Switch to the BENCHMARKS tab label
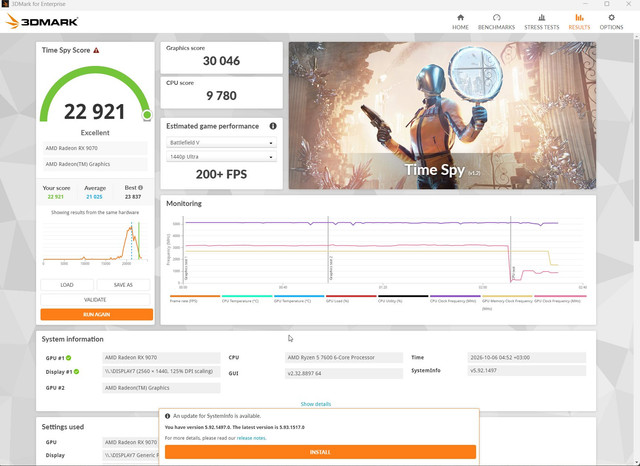The image size is (640, 466). (496, 27)
